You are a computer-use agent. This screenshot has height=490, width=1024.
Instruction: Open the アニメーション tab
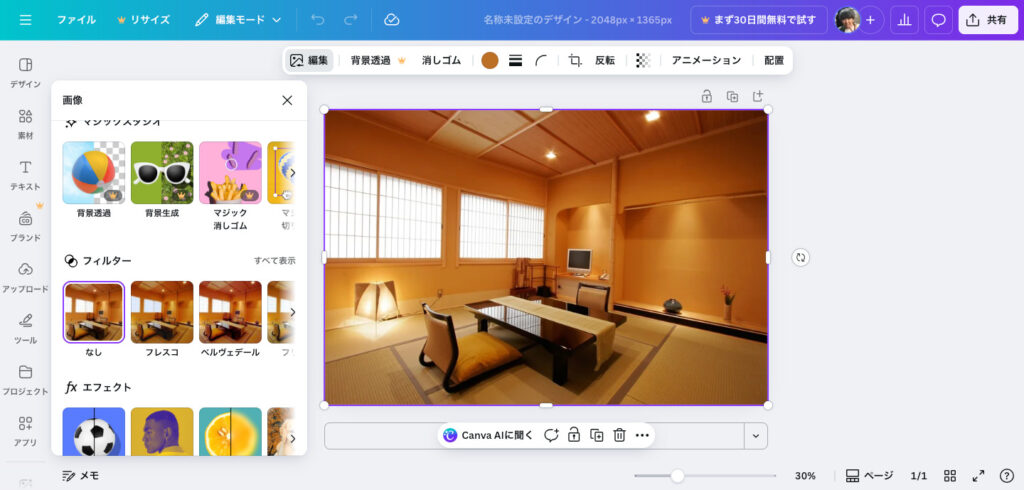point(706,60)
